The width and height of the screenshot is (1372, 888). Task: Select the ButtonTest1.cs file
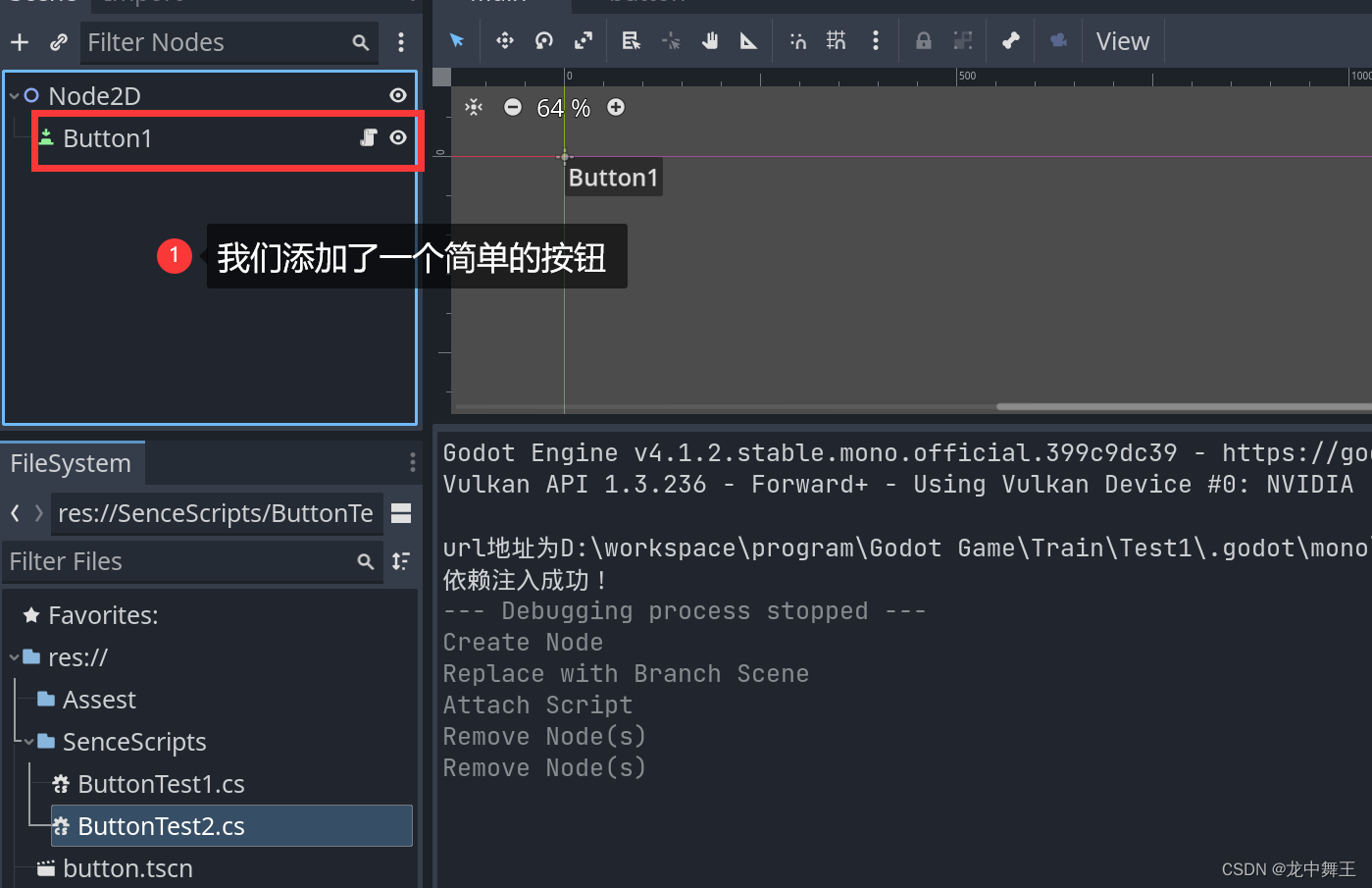[x=161, y=784]
